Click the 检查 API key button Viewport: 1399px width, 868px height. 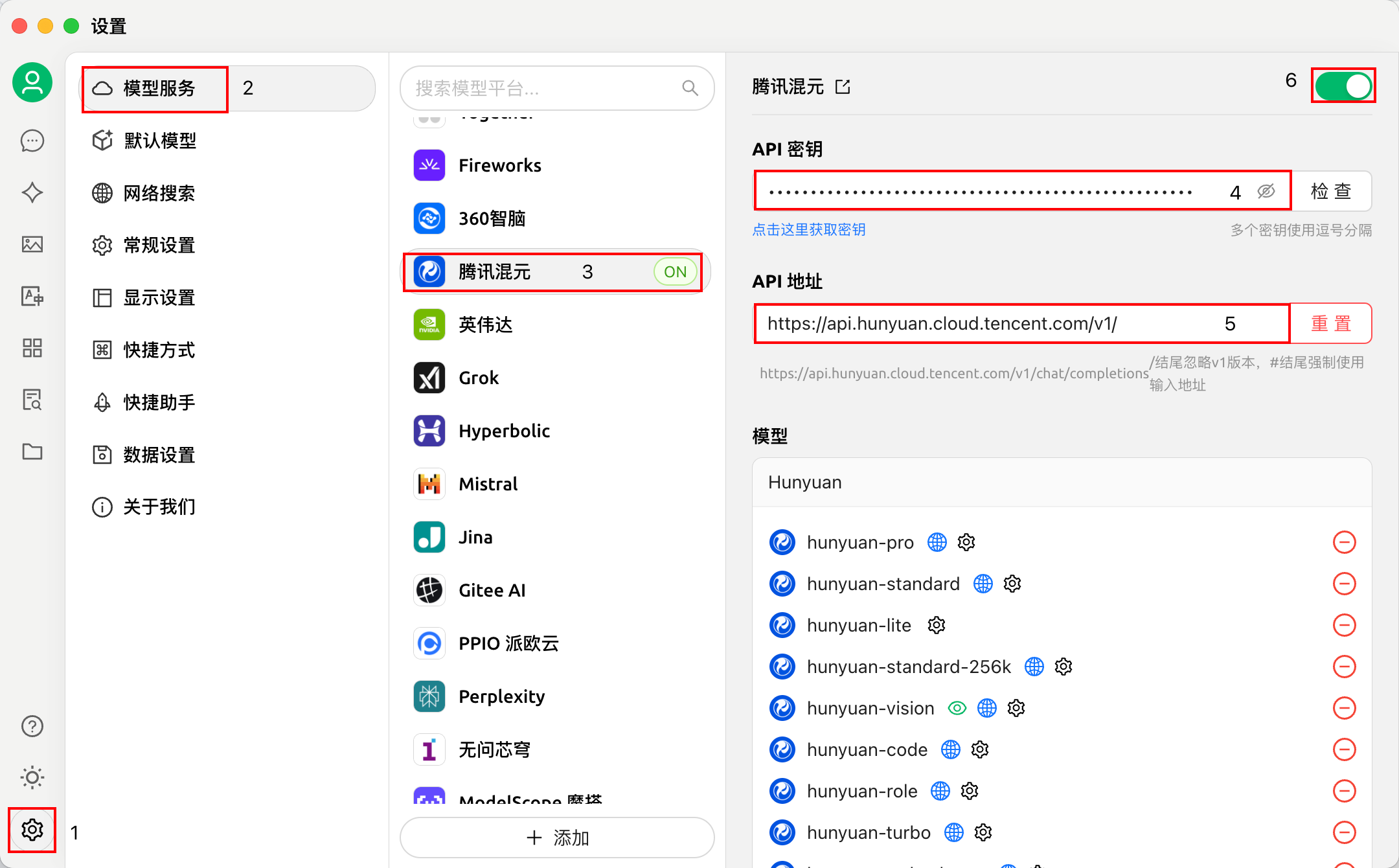(x=1331, y=191)
